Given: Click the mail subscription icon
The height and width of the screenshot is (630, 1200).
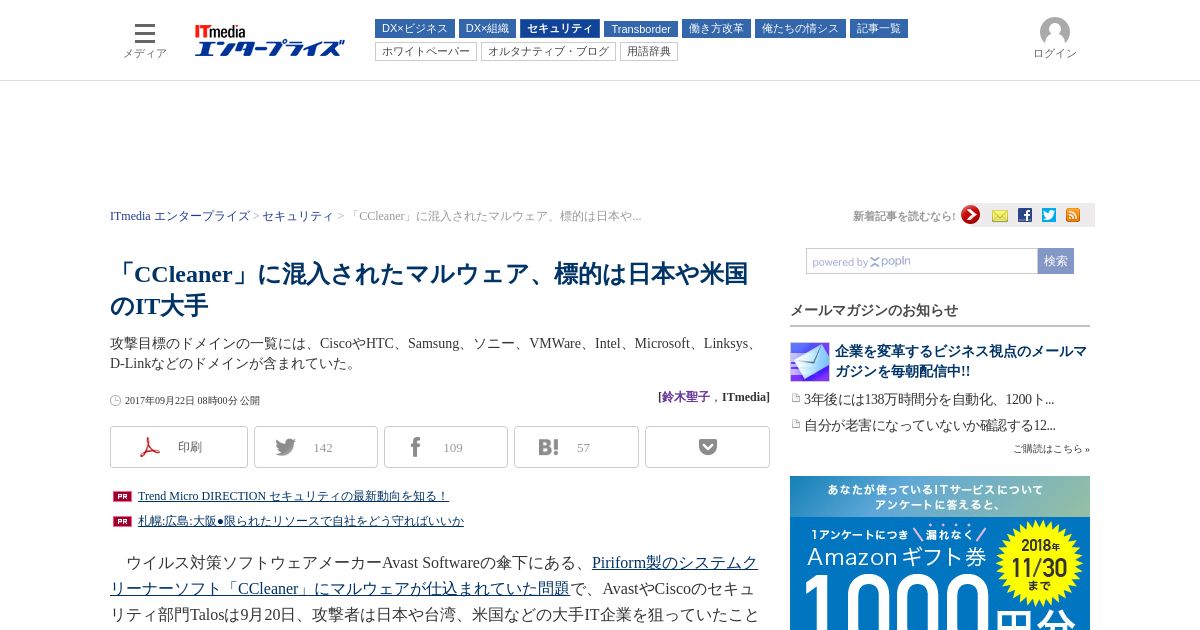Looking at the screenshot, I should click(x=1000, y=215).
